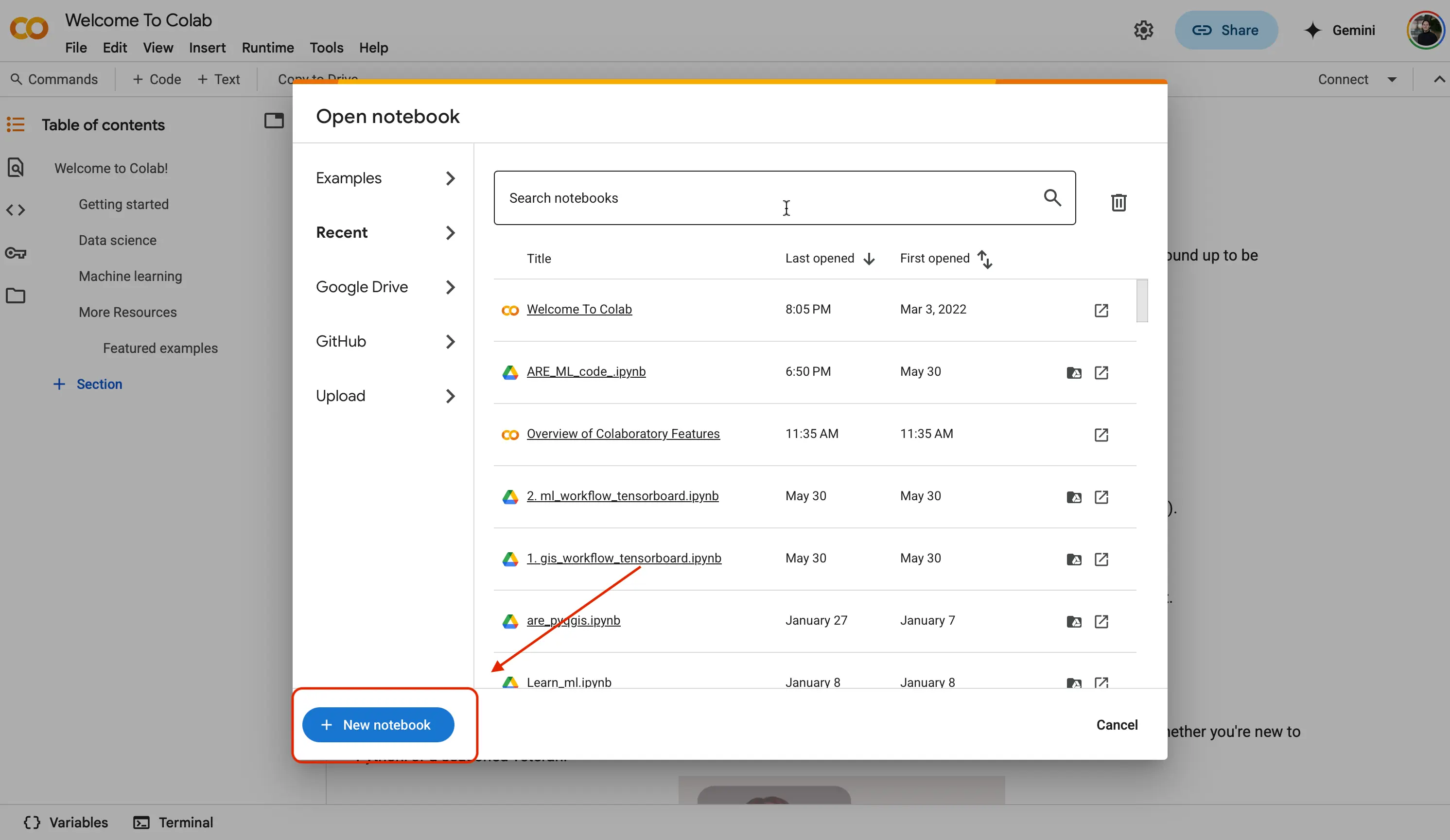Viewport: 1450px width, 840px height.
Task: Expand the Examples section
Action: click(385, 178)
